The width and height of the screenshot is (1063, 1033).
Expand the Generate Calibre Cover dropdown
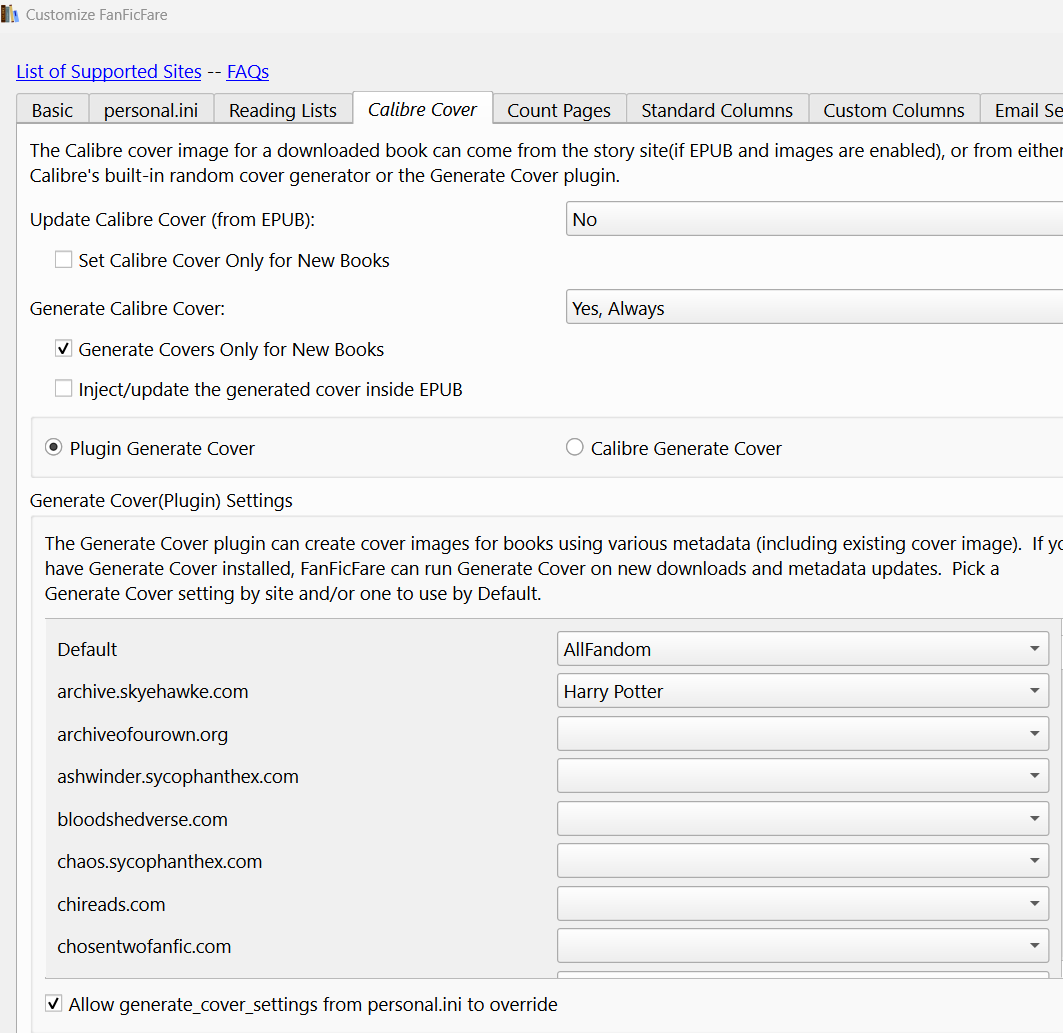pyautogui.click(x=813, y=309)
